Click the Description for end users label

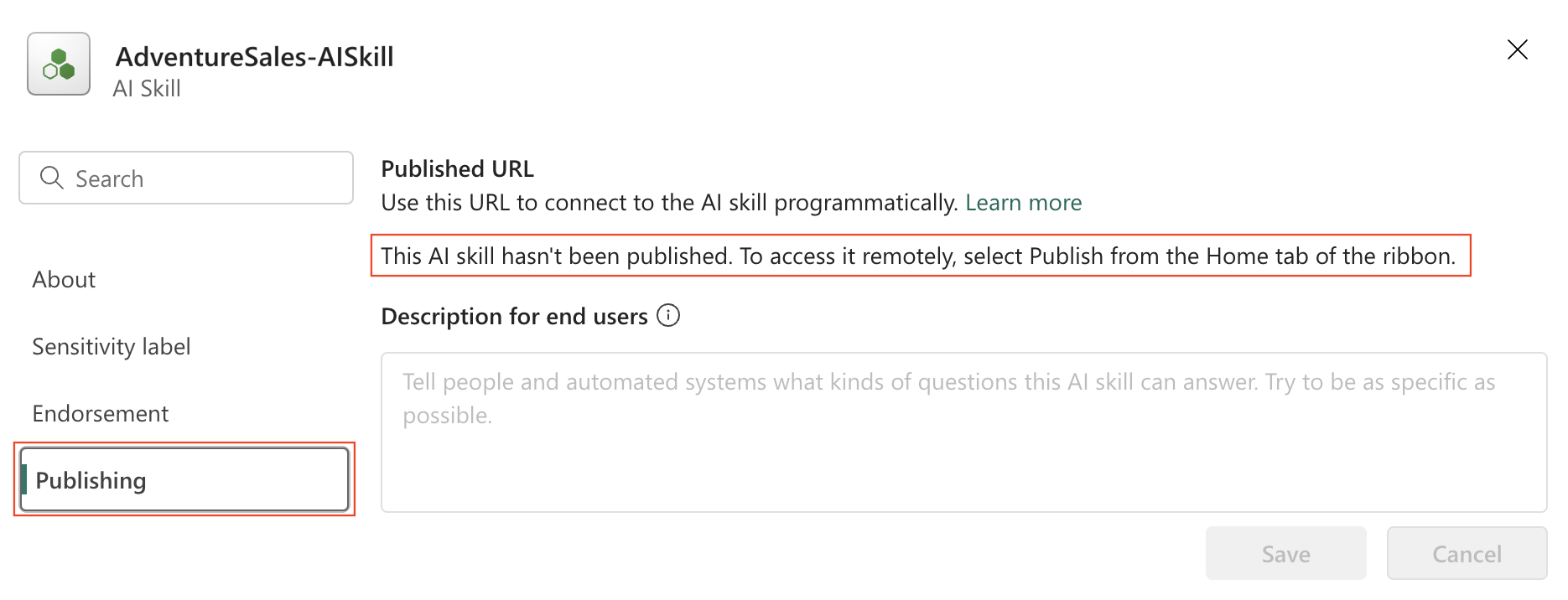(x=517, y=316)
